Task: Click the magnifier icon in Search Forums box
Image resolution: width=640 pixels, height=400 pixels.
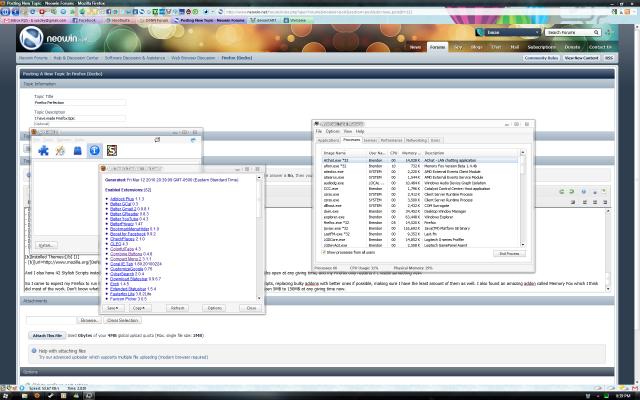Action: tap(596, 32)
